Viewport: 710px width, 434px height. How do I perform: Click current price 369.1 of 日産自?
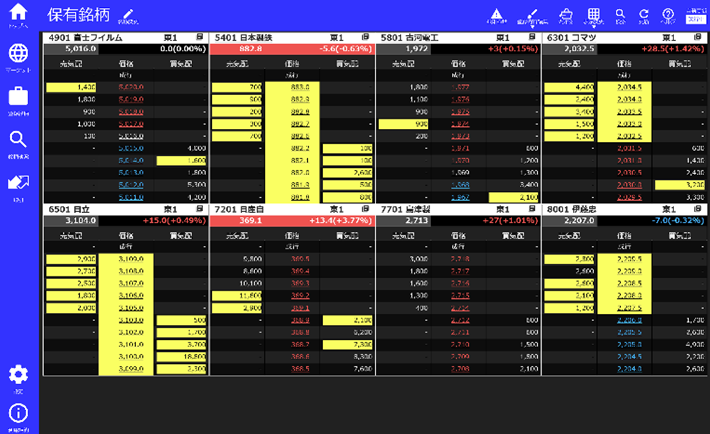[250, 221]
